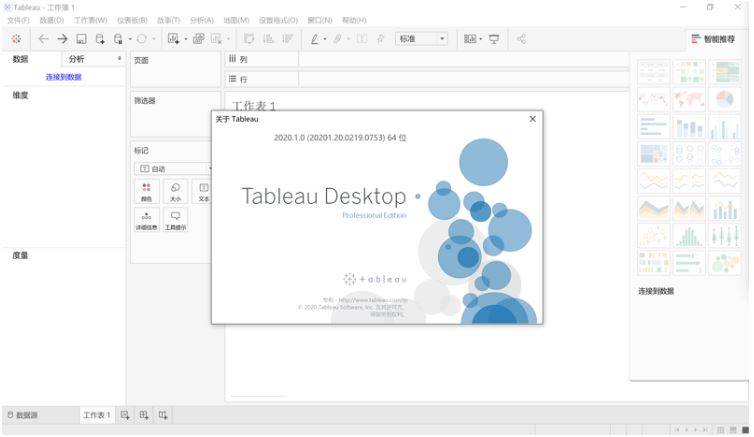The image size is (754, 437).
Task: Expand the 标准 view fit dropdown
Action: [x=421, y=39]
